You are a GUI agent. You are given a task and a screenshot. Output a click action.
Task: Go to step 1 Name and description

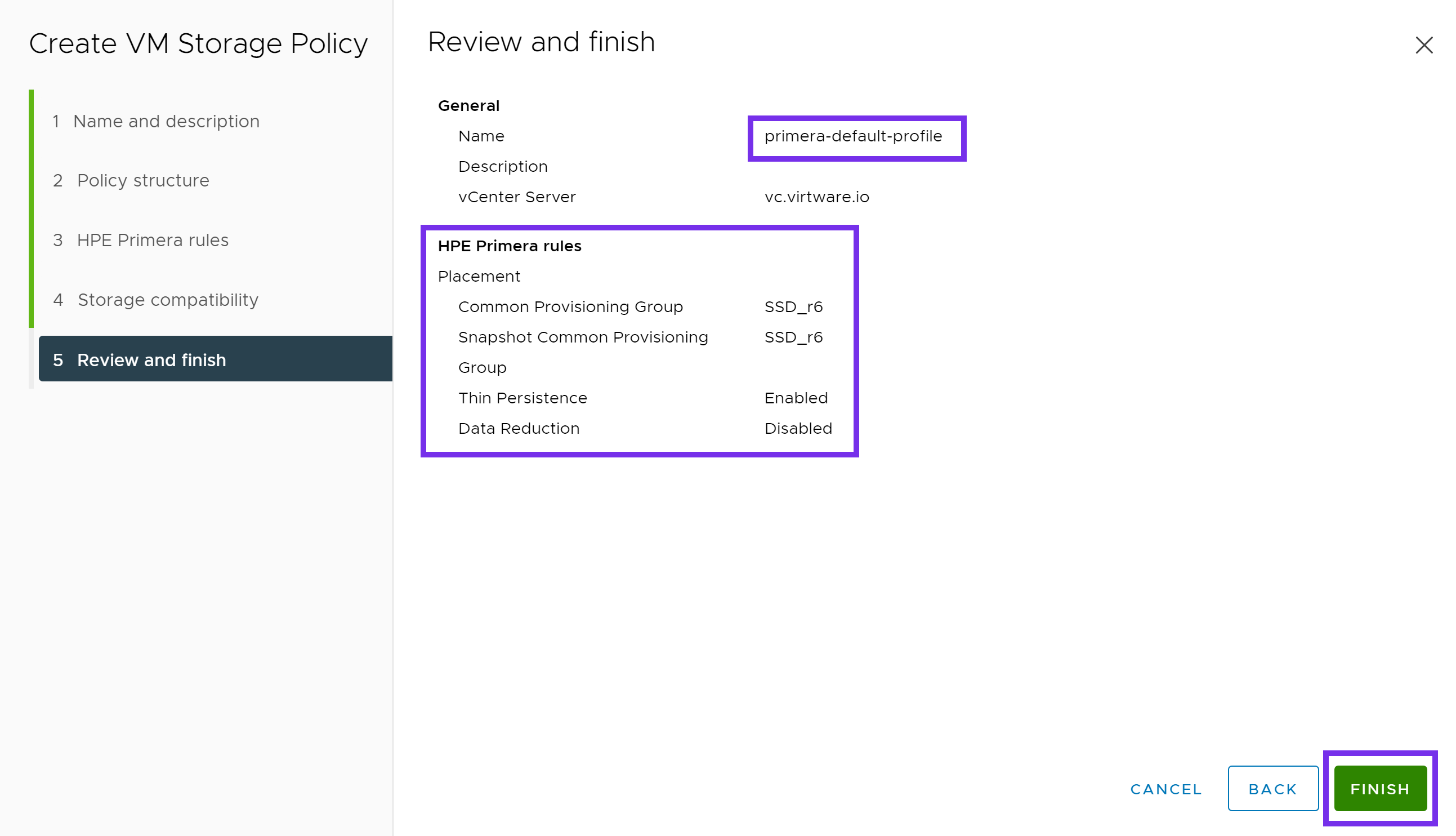click(x=155, y=121)
